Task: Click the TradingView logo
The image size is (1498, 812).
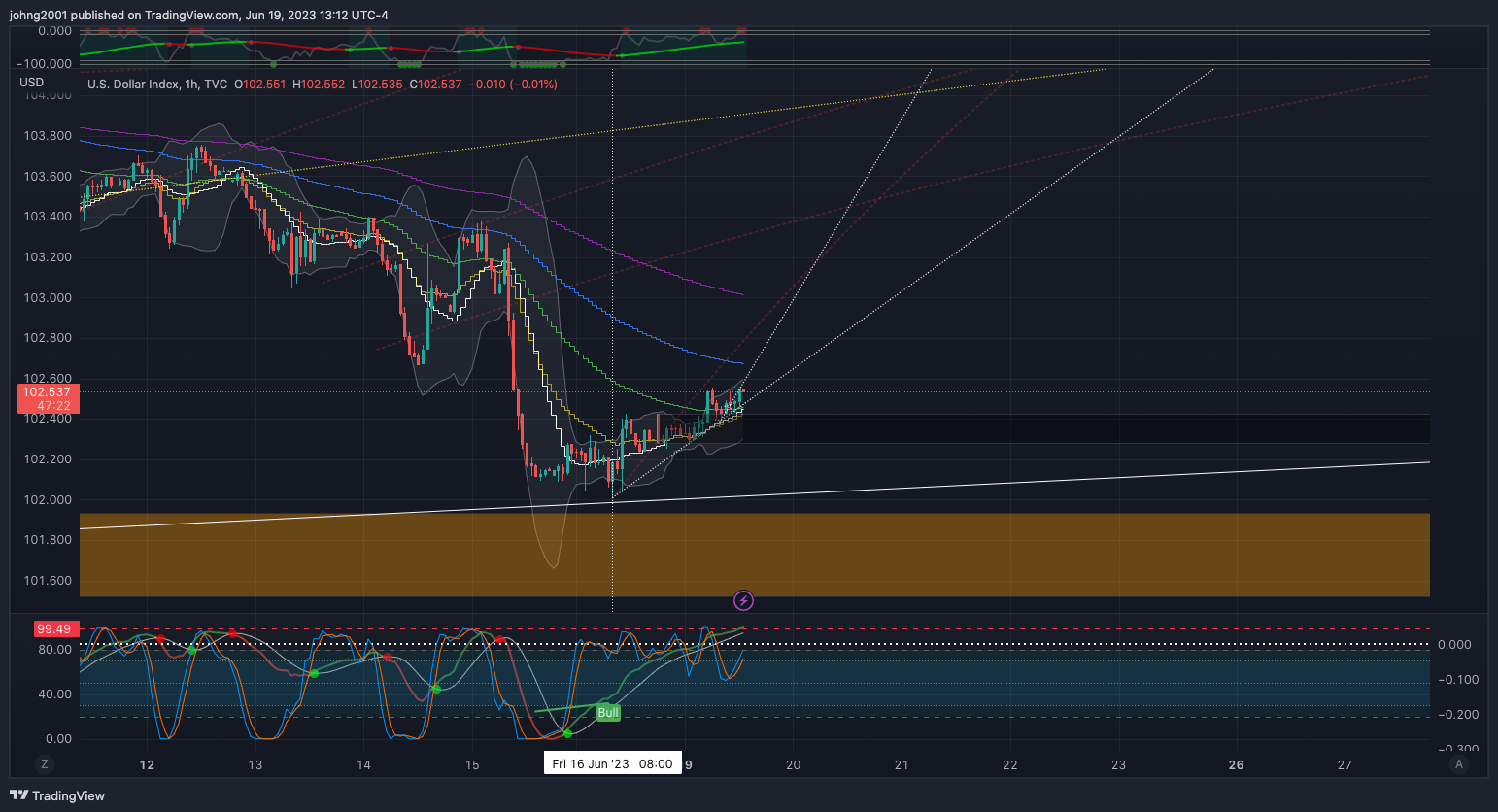Action: click(57, 795)
